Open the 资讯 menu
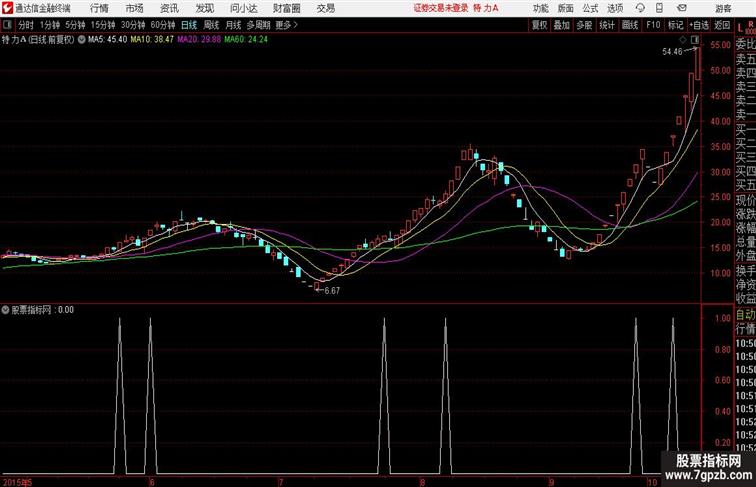Viewport: 756px width, 487px height. pos(169,8)
